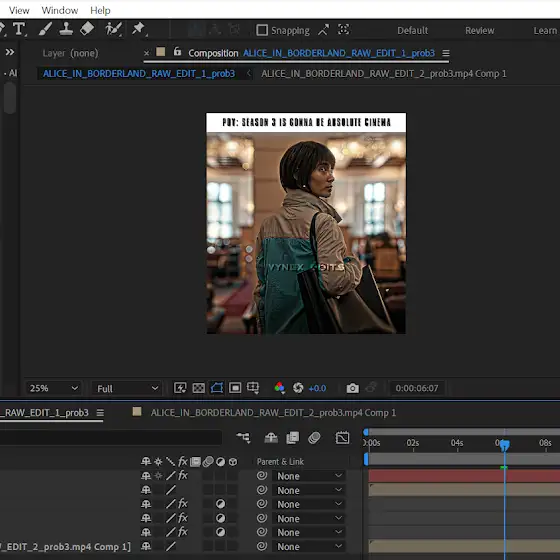The image size is (560, 560).
Task: Click the 3D layer column header icon
Action: tap(233, 462)
